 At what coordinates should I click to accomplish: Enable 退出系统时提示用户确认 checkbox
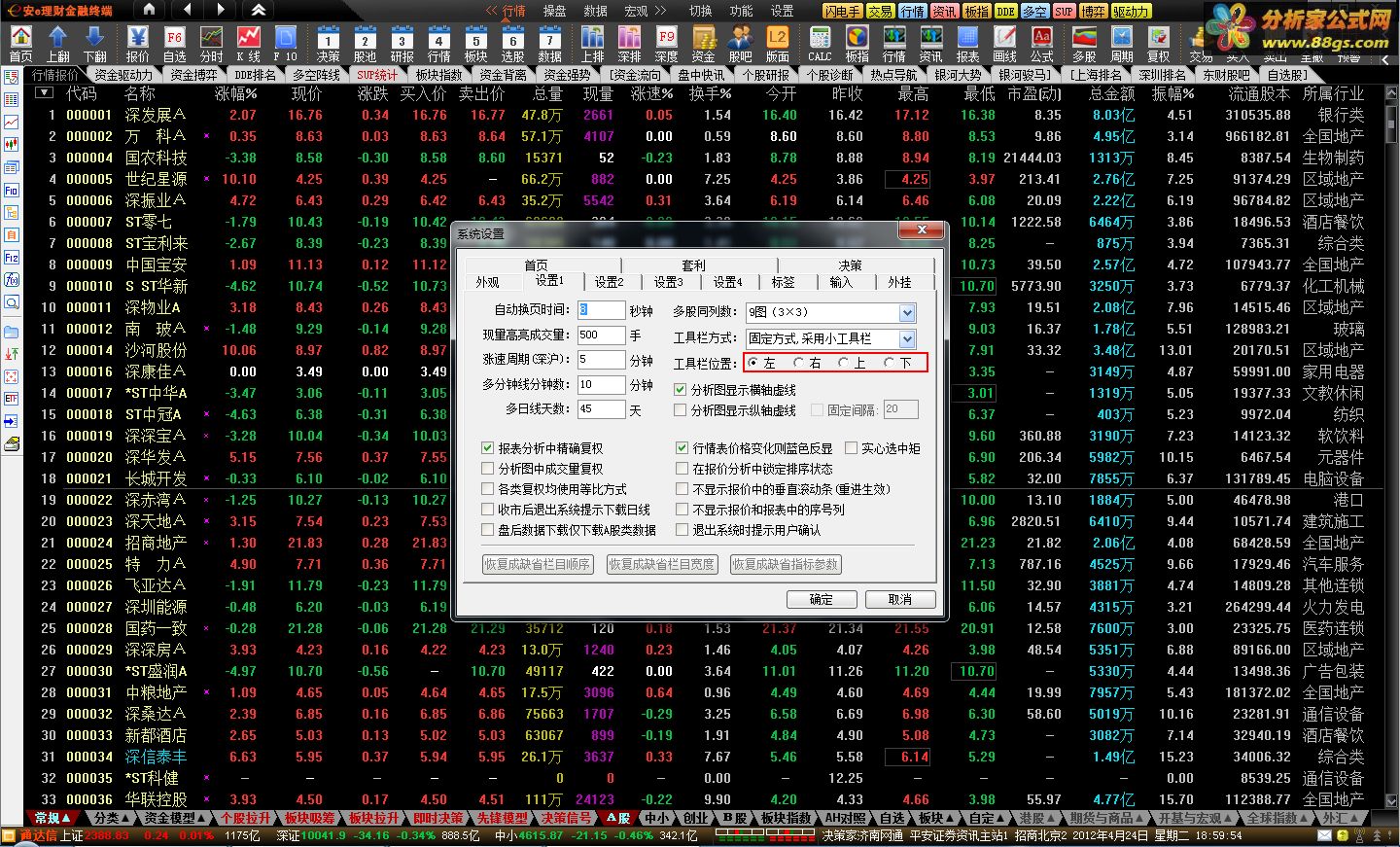[x=682, y=530]
